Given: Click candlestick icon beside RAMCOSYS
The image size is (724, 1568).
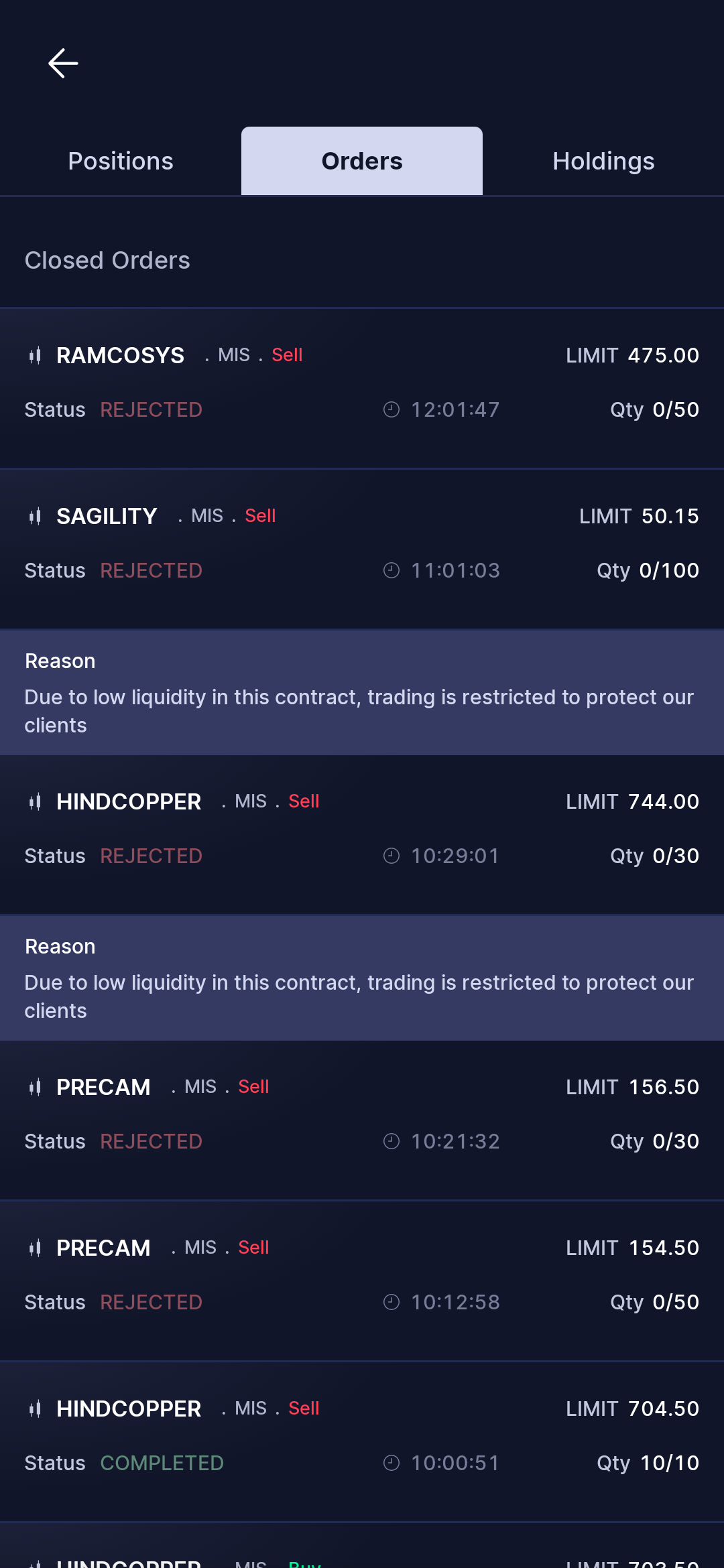Looking at the screenshot, I should (35, 355).
